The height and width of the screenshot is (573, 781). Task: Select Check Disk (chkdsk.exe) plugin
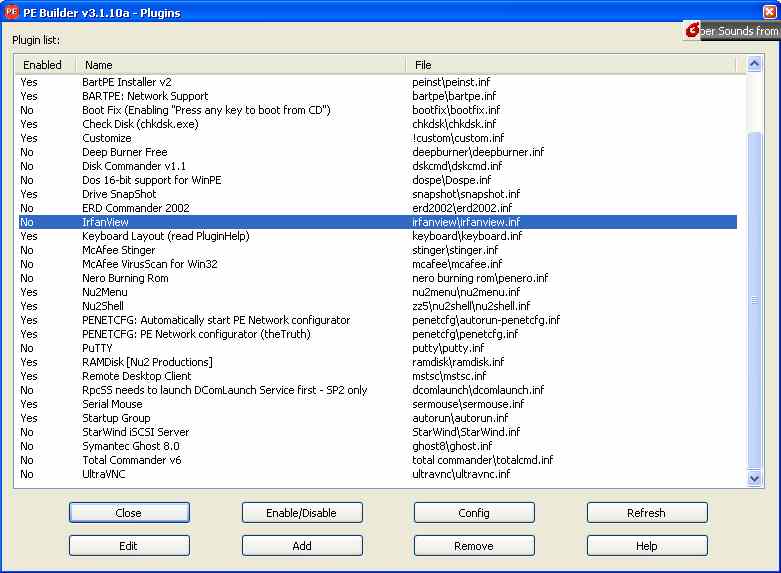[378, 124]
